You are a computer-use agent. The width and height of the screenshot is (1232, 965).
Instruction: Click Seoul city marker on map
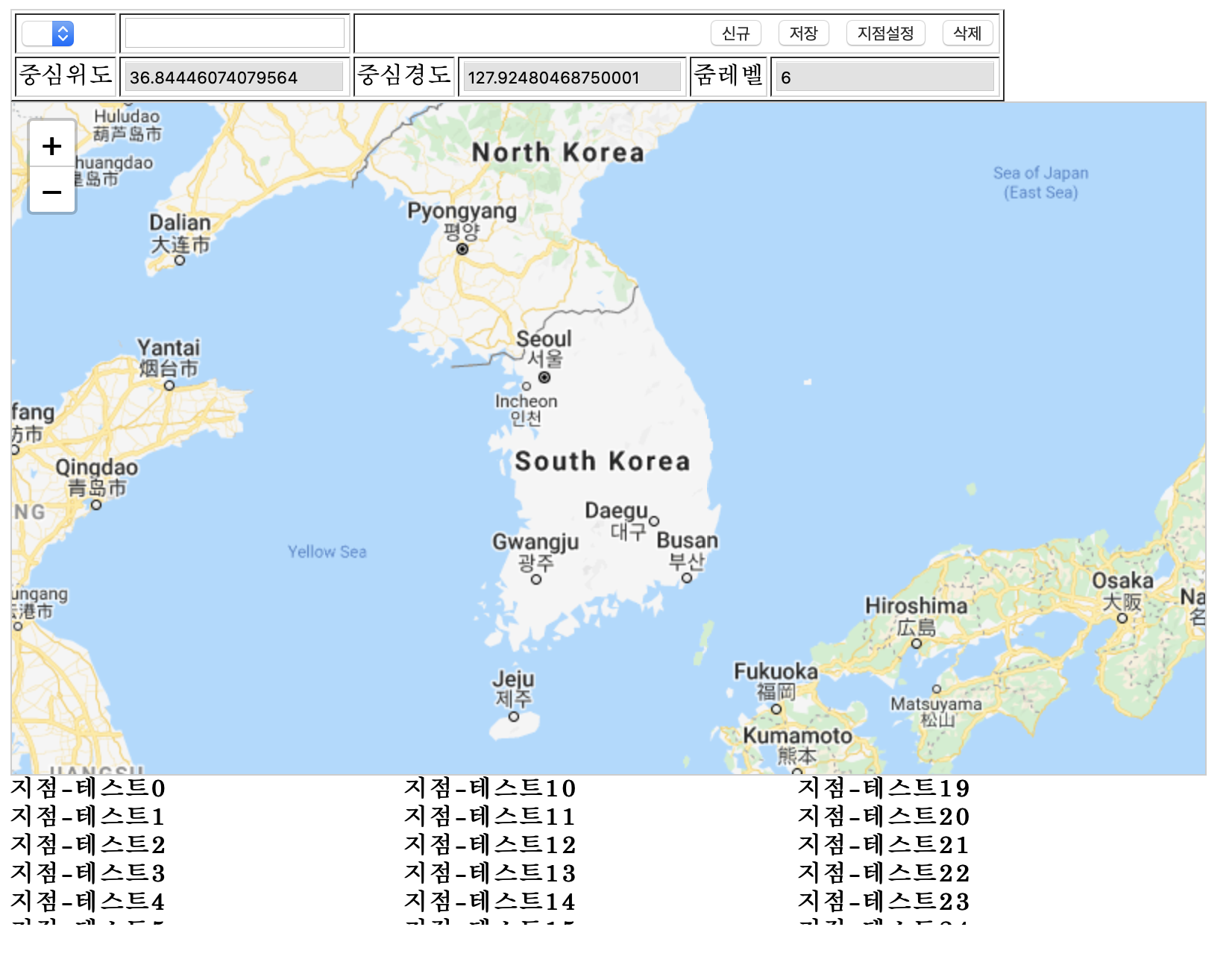click(544, 377)
